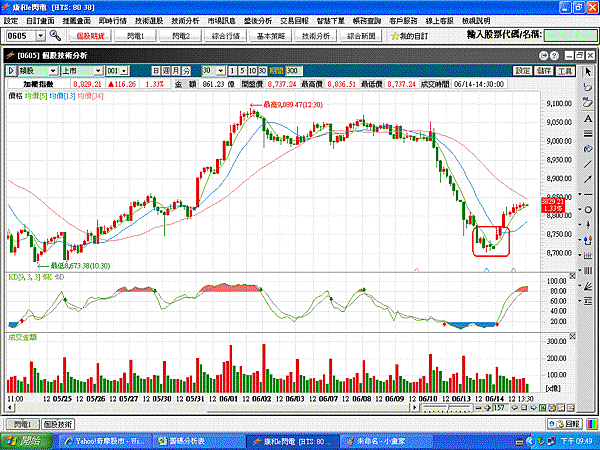Image resolution: width=600 pixels, height=450 pixels.
Task: Click the stock code/name input field
Action: [571, 36]
